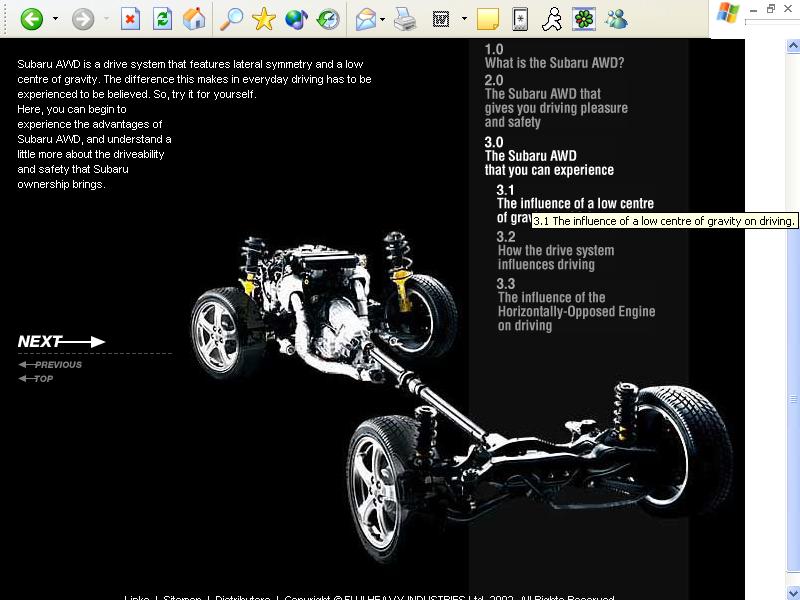
Task: Go to the Home page
Action: [195, 19]
